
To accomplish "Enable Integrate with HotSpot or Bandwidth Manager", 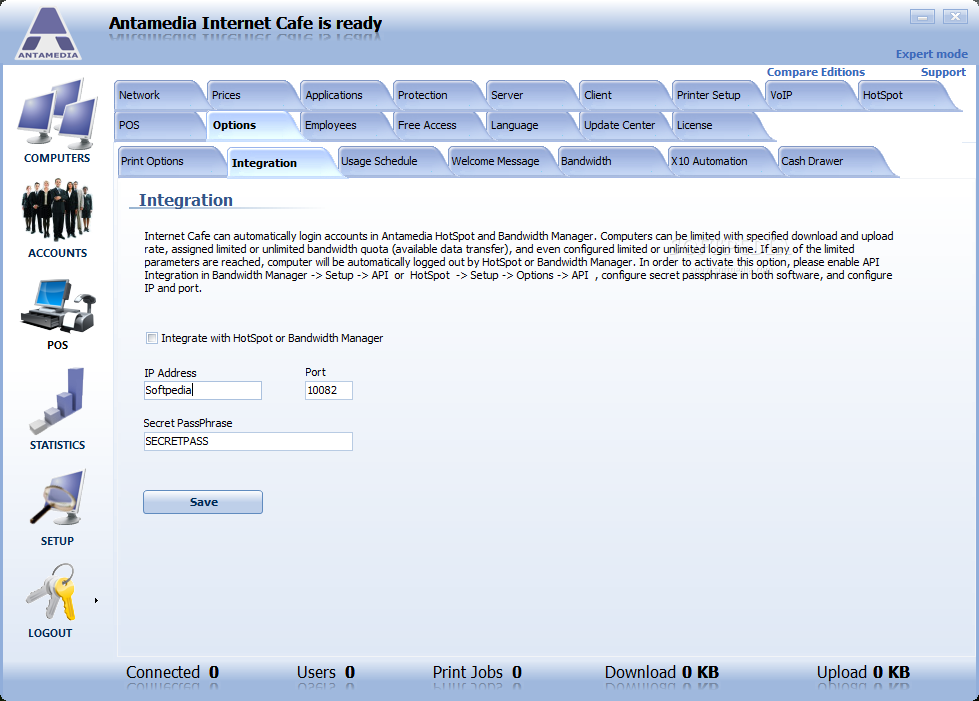I will (152, 338).
